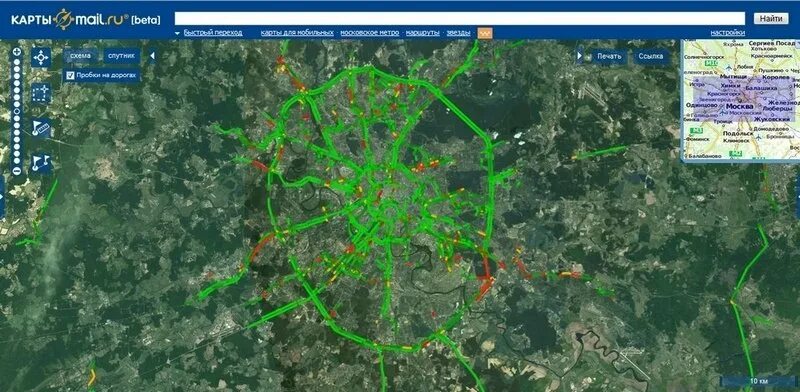Toggle the Пробки на дорогах checkbox
This screenshot has width=800, height=392.
coord(71,76)
